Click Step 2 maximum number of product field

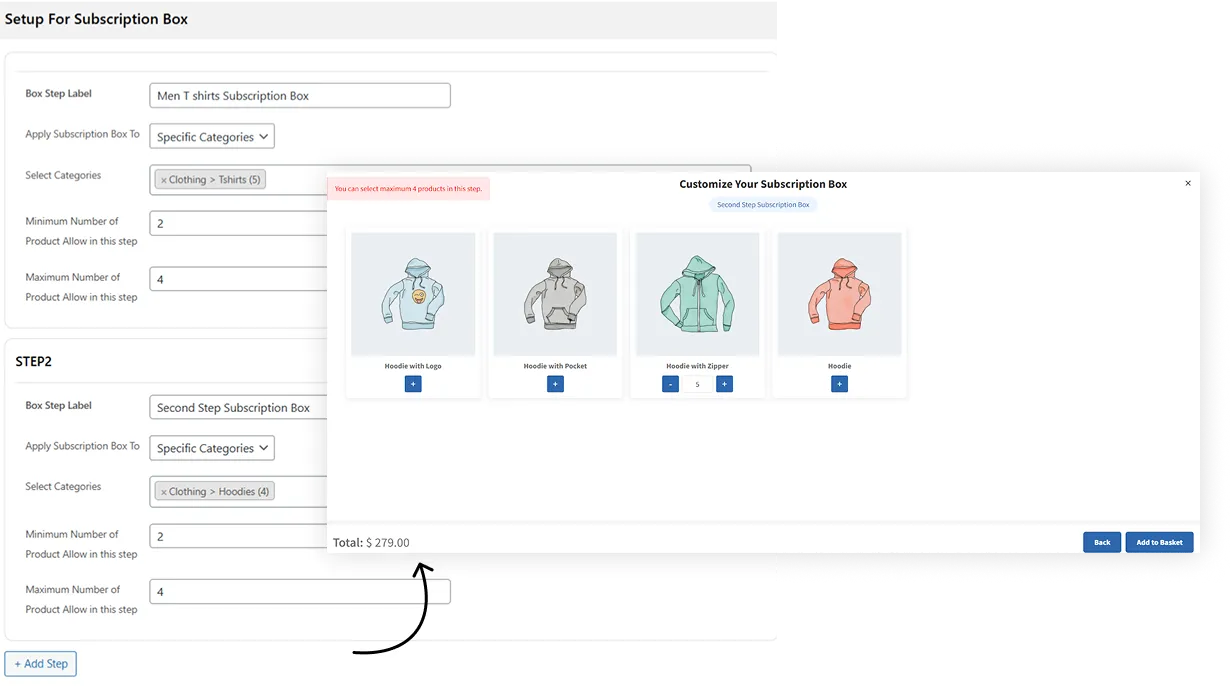[x=300, y=592]
